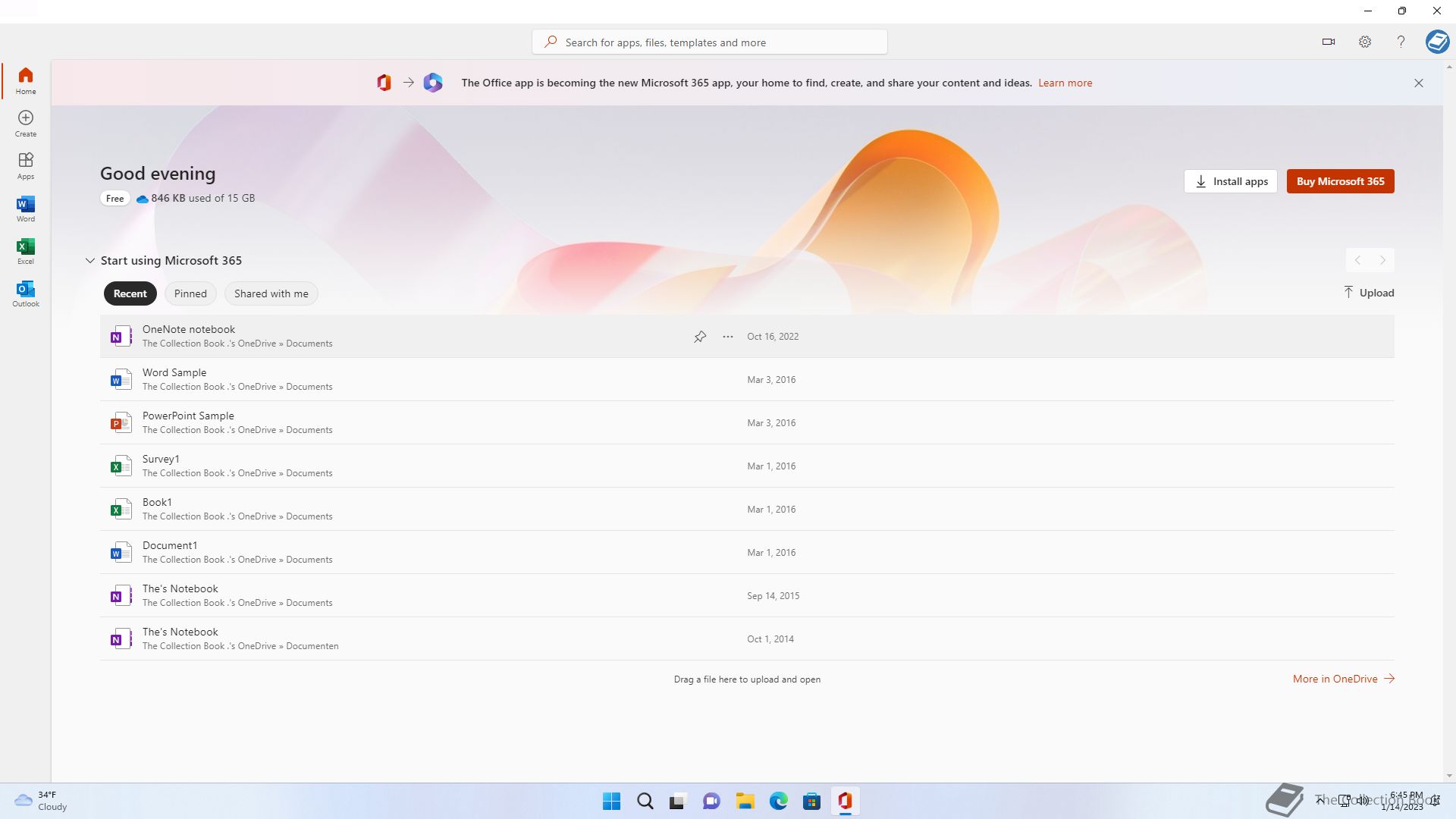Launch Excel from the sidebar
Screen dimensions: 1456x819
(26, 250)
